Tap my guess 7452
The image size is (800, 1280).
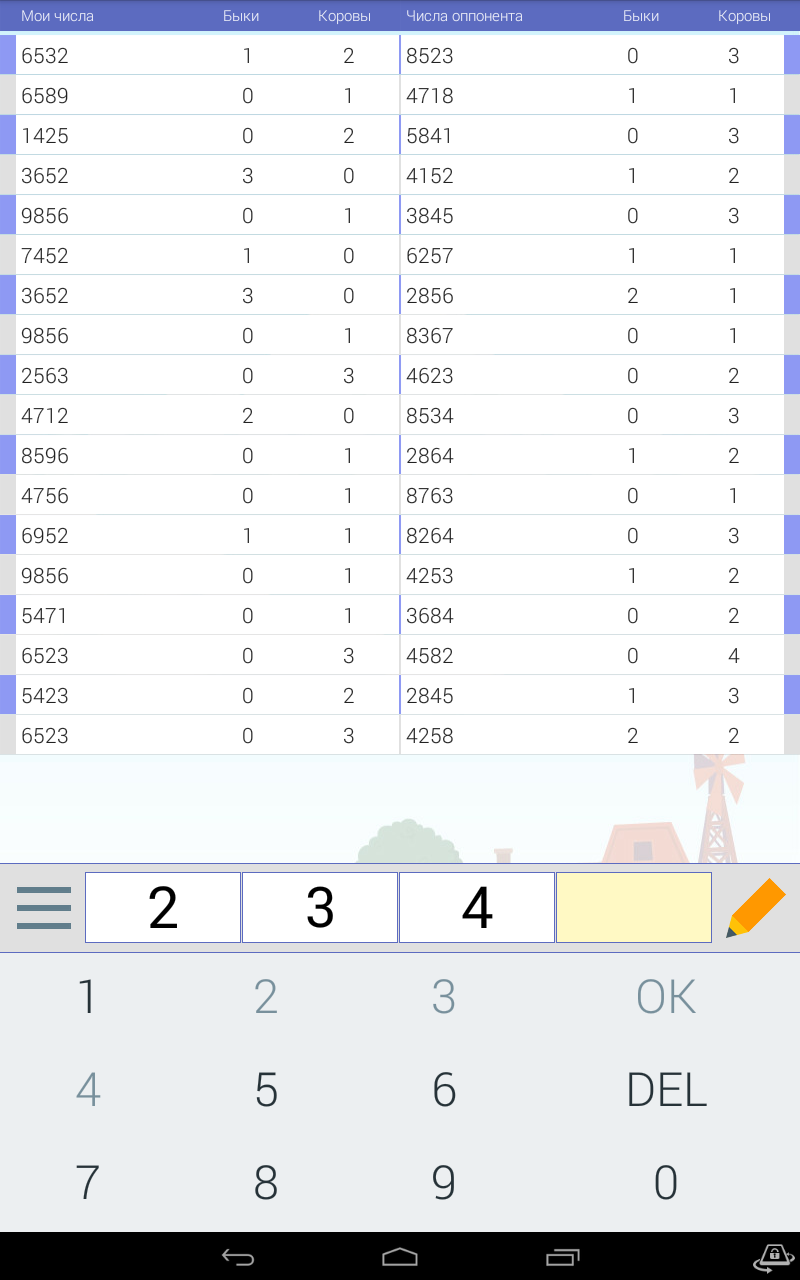(45, 256)
